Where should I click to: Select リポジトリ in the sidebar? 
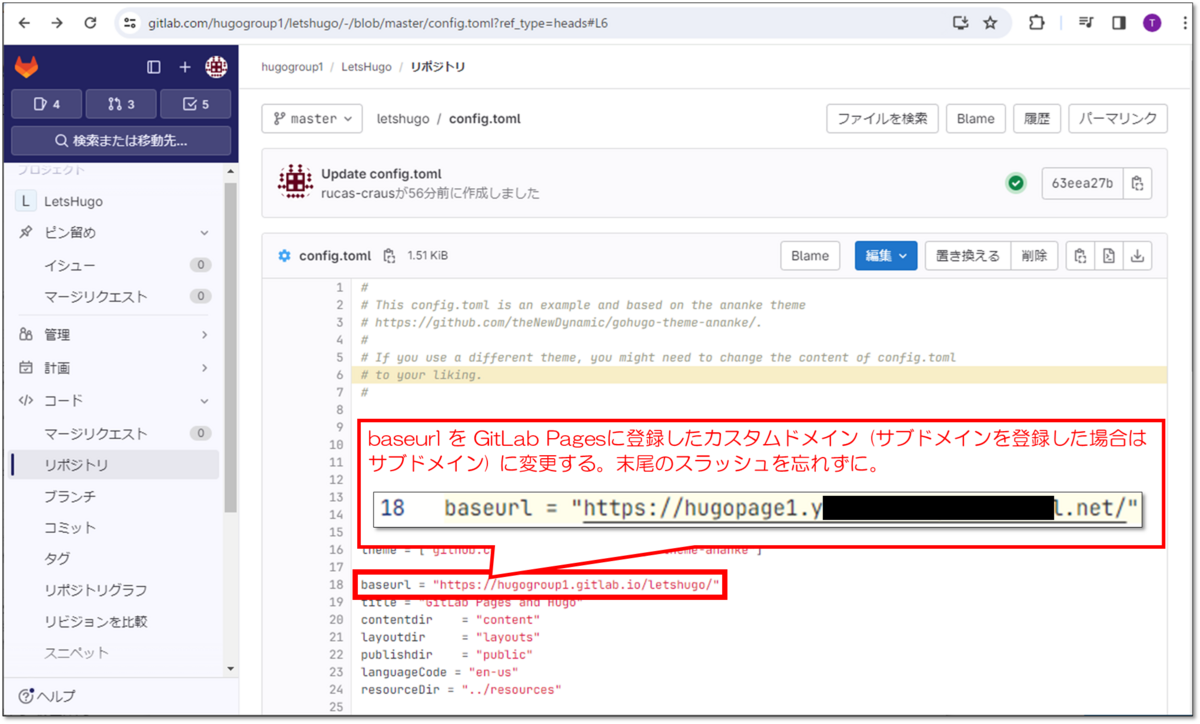pos(115,465)
